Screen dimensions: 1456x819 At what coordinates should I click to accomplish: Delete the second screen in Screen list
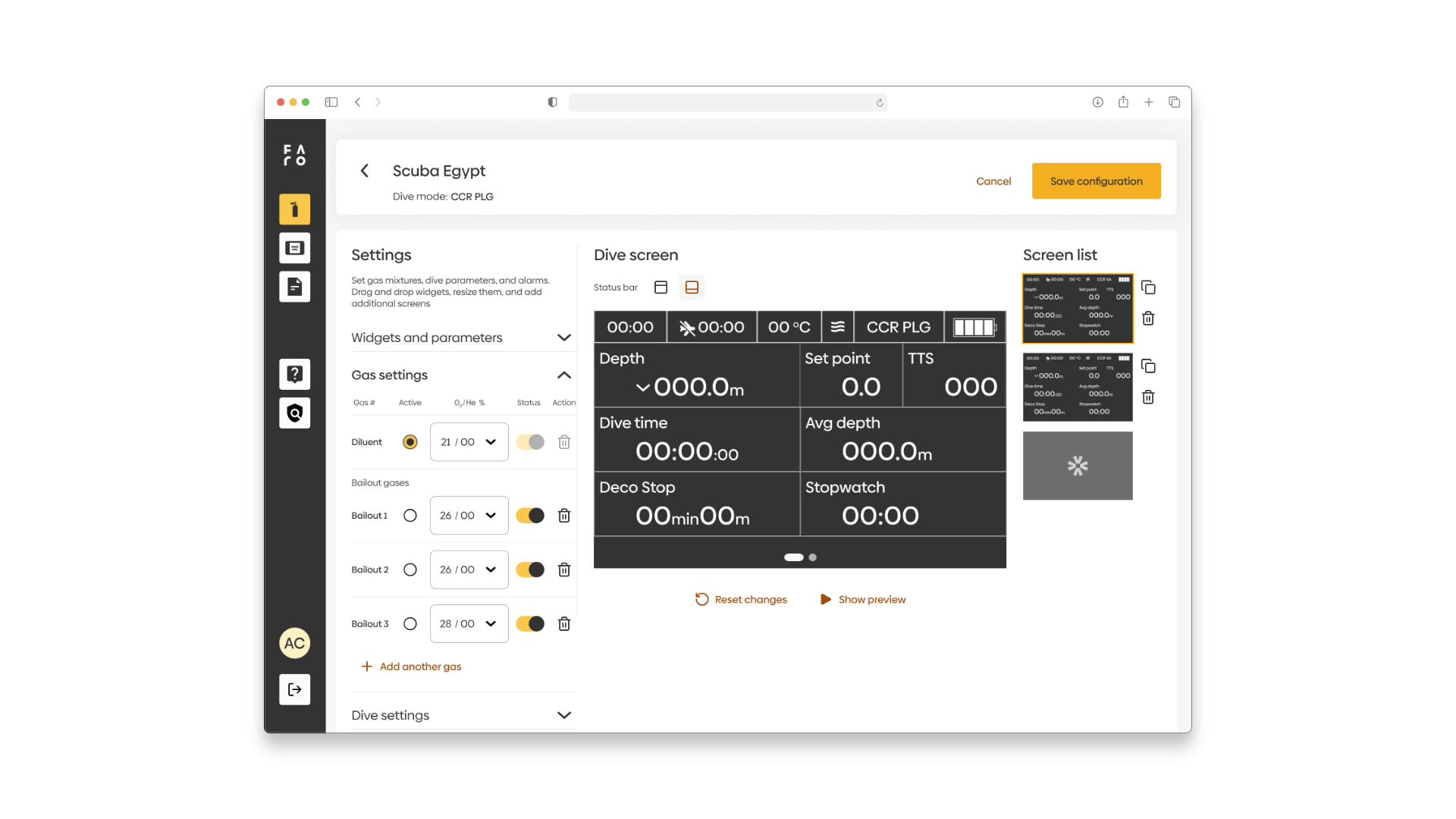click(1148, 397)
